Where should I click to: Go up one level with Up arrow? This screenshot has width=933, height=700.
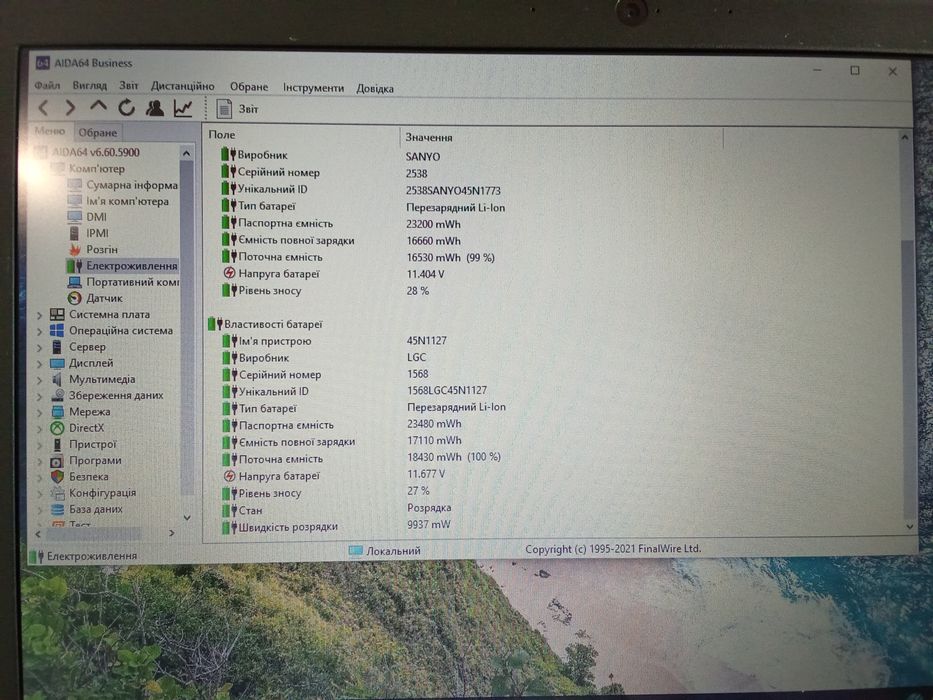[x=98, y=107]
